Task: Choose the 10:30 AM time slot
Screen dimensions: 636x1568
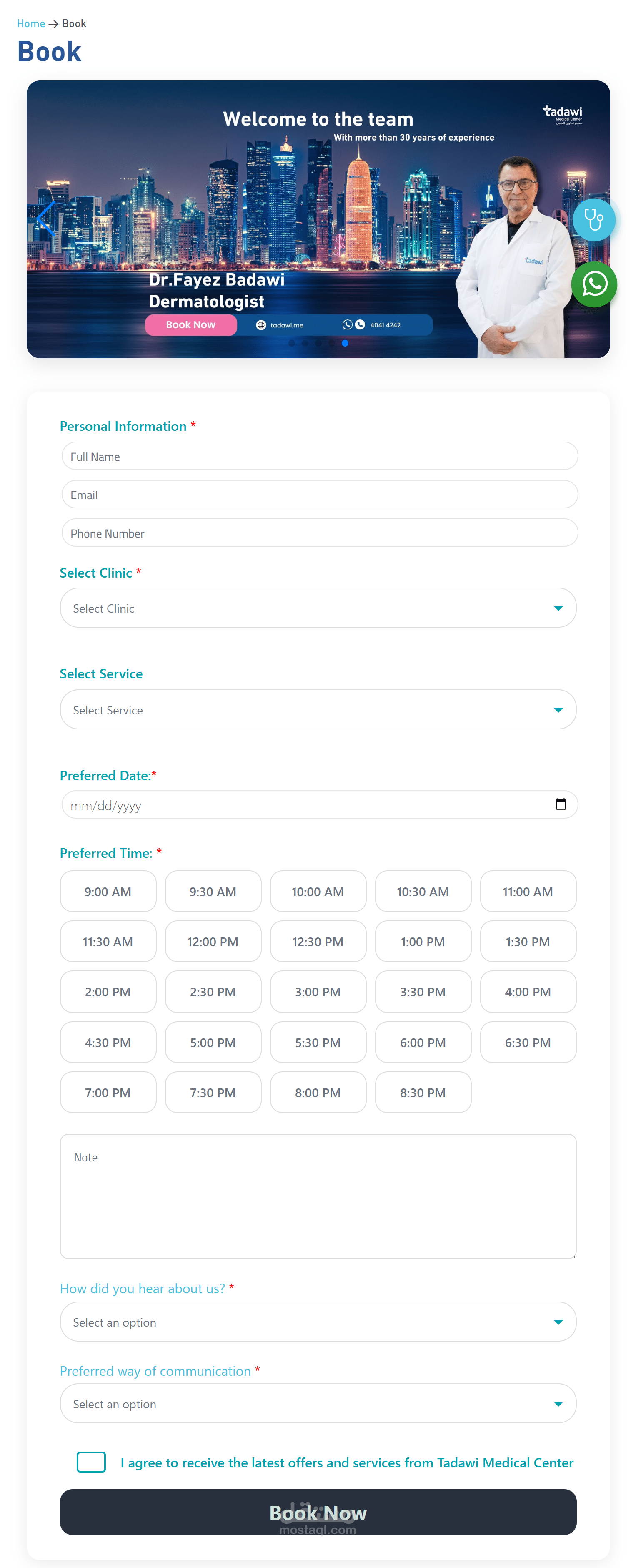Action: [x=423, y=891]
